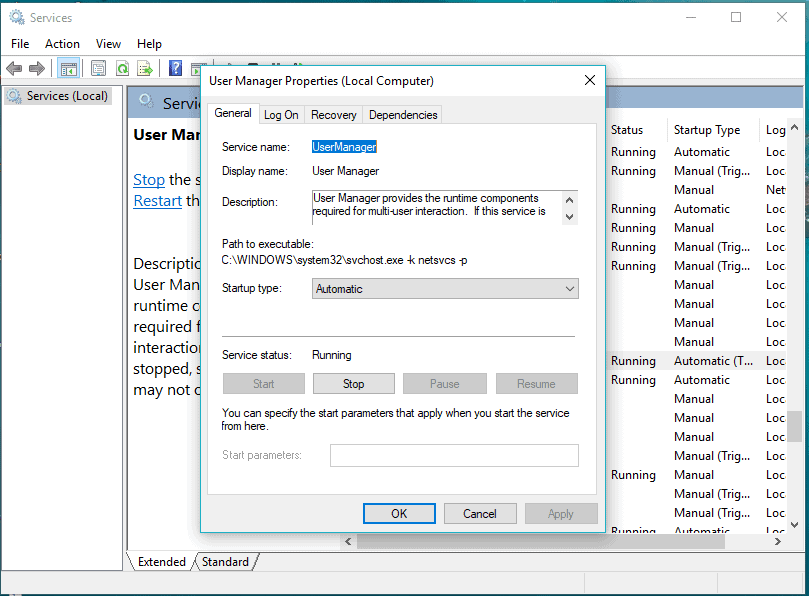809x596 pixels.
Task: Toggle the Show/Hide Console Tree toolbar icon
Action: pyautogui.click(x=68, y=68)
